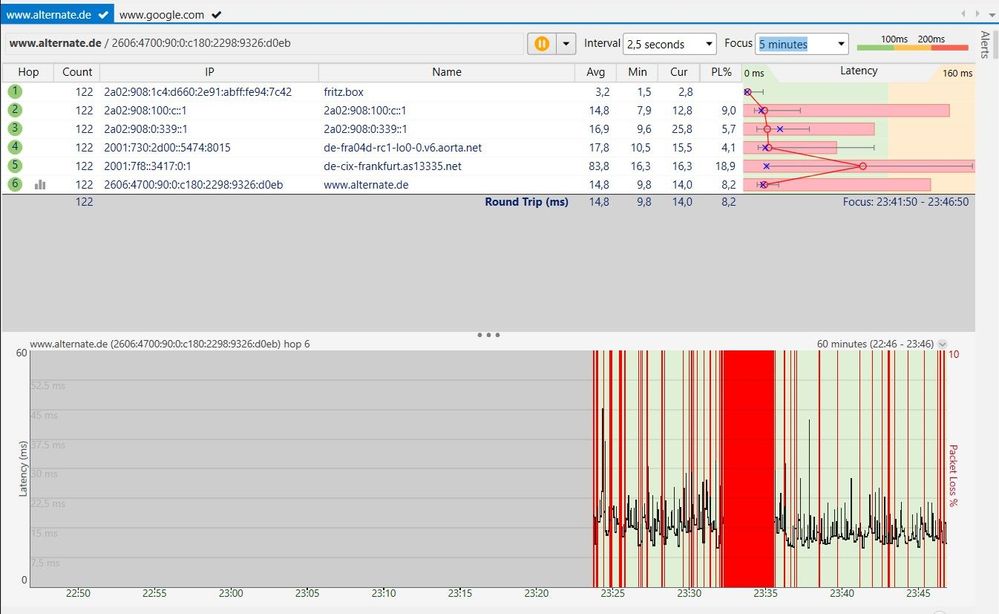Expand the 60 minutes graph time range menu
The image size is (999, 614).
[942, 344]
